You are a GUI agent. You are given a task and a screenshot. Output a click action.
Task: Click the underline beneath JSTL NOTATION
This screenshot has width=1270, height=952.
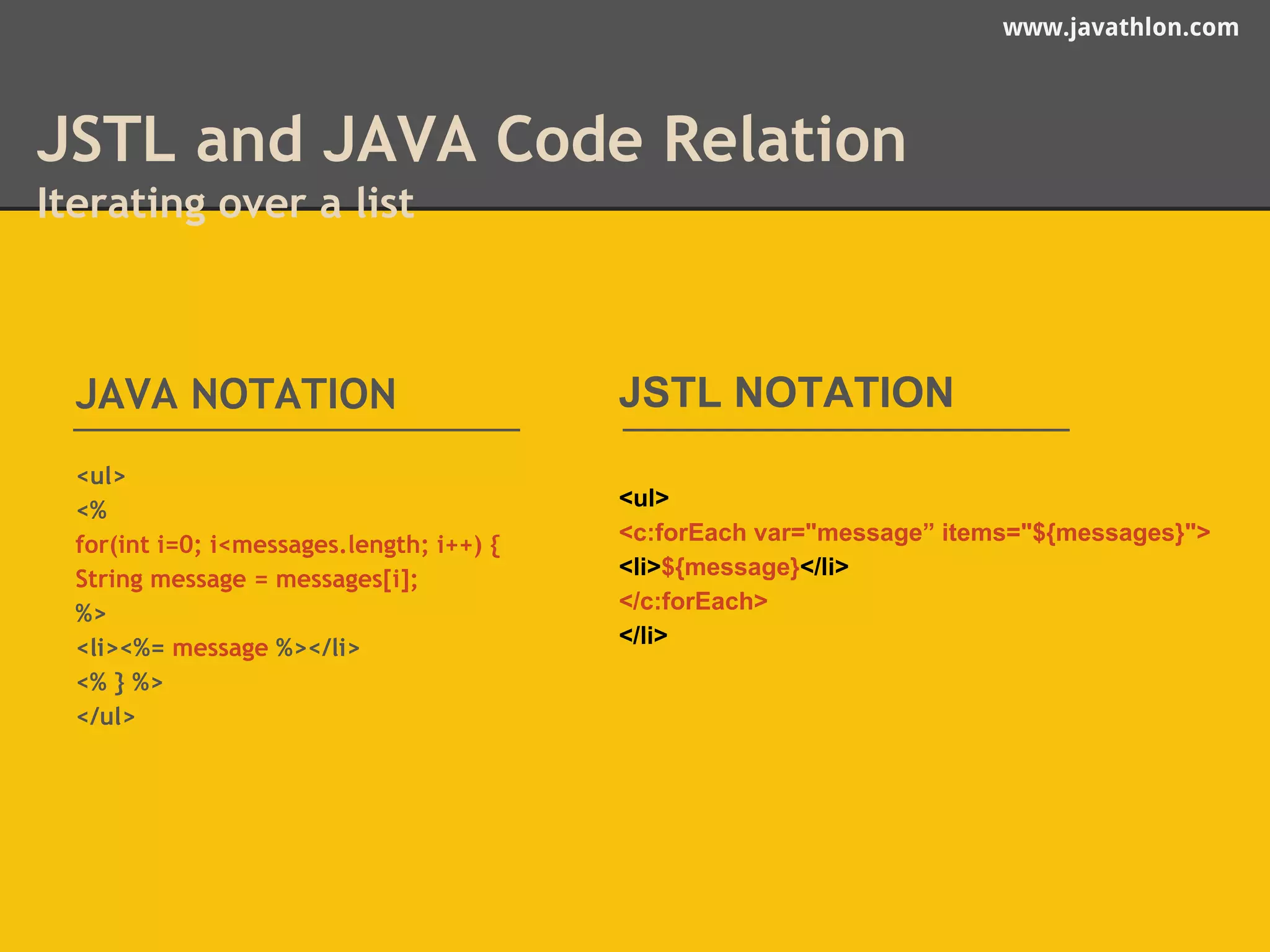click(x=846, y=430)
